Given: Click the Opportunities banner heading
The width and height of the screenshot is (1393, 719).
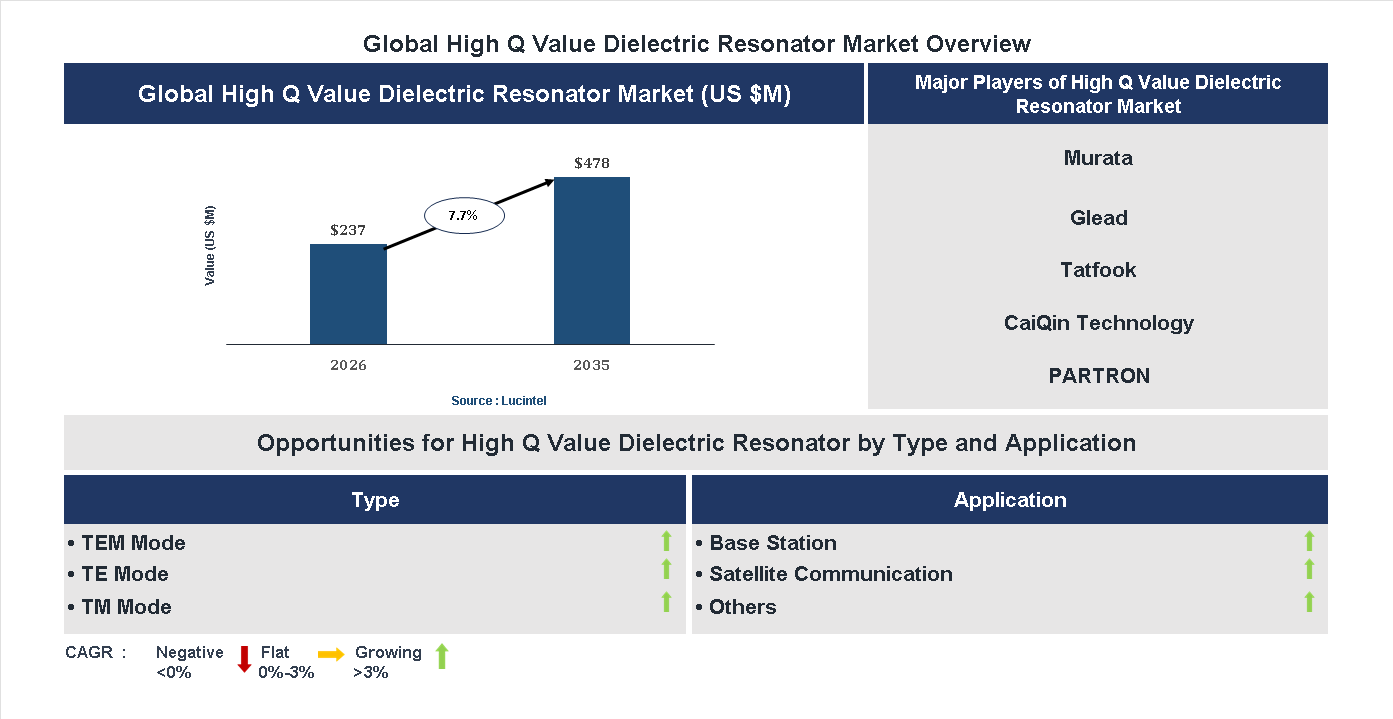Looking at the screenshot, I should [696, 442].
